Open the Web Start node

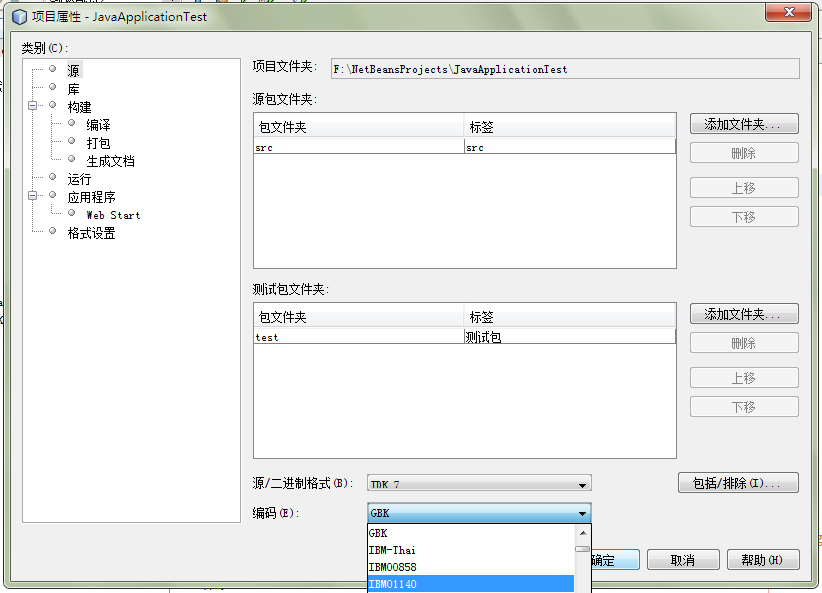[113, 215]
